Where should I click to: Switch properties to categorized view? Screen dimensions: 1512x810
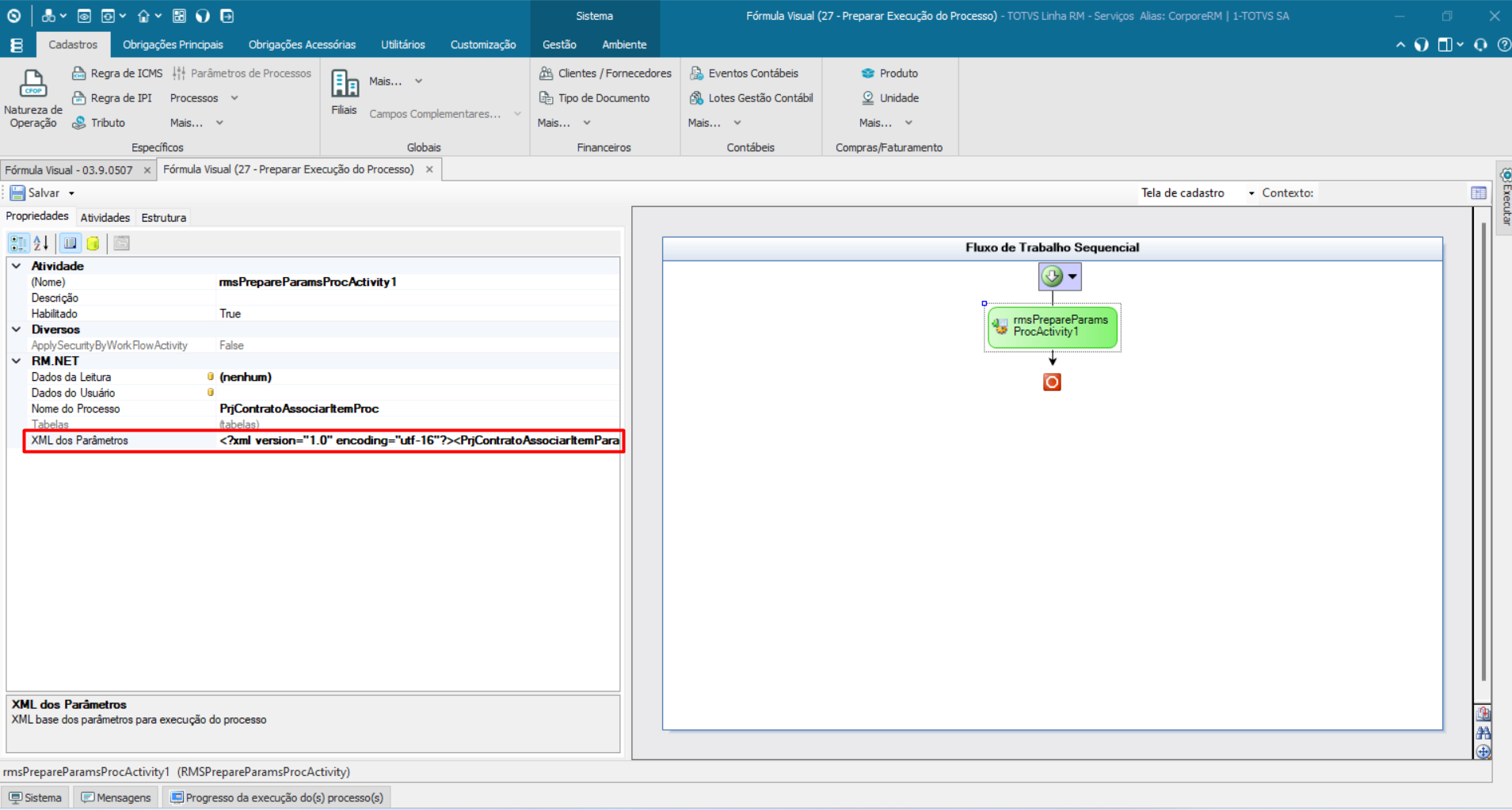18,243
